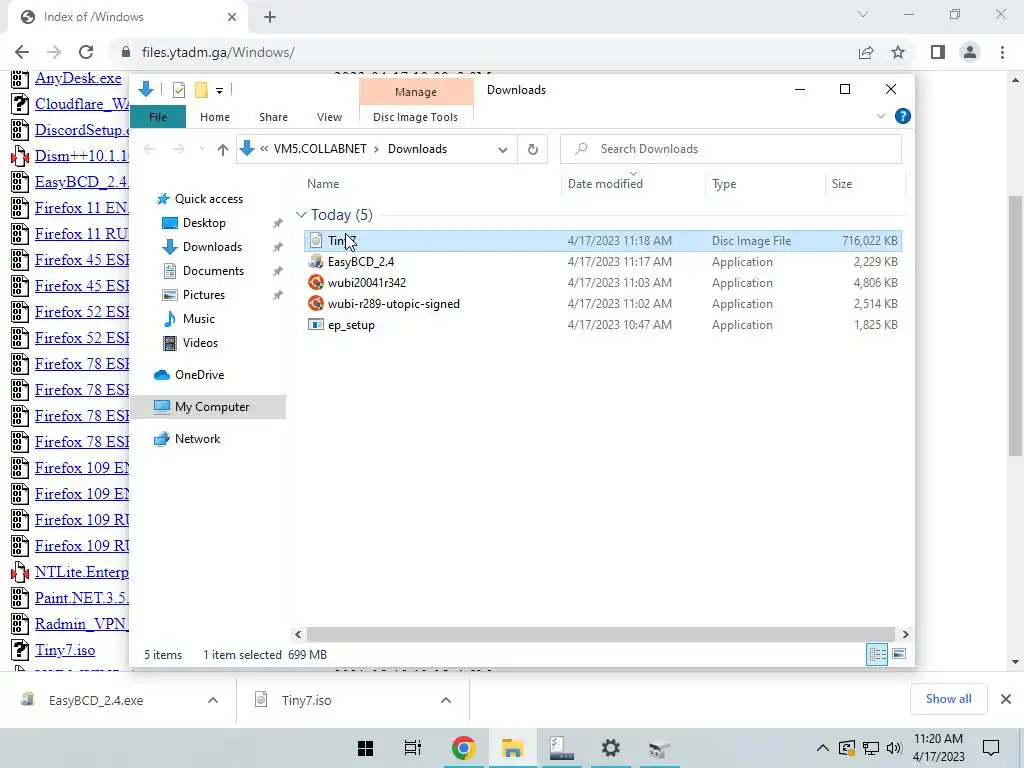Click Chrome share page icon
Image resolution: width=1024 pixels, height=768 pixels.
[x=866, y=52]
